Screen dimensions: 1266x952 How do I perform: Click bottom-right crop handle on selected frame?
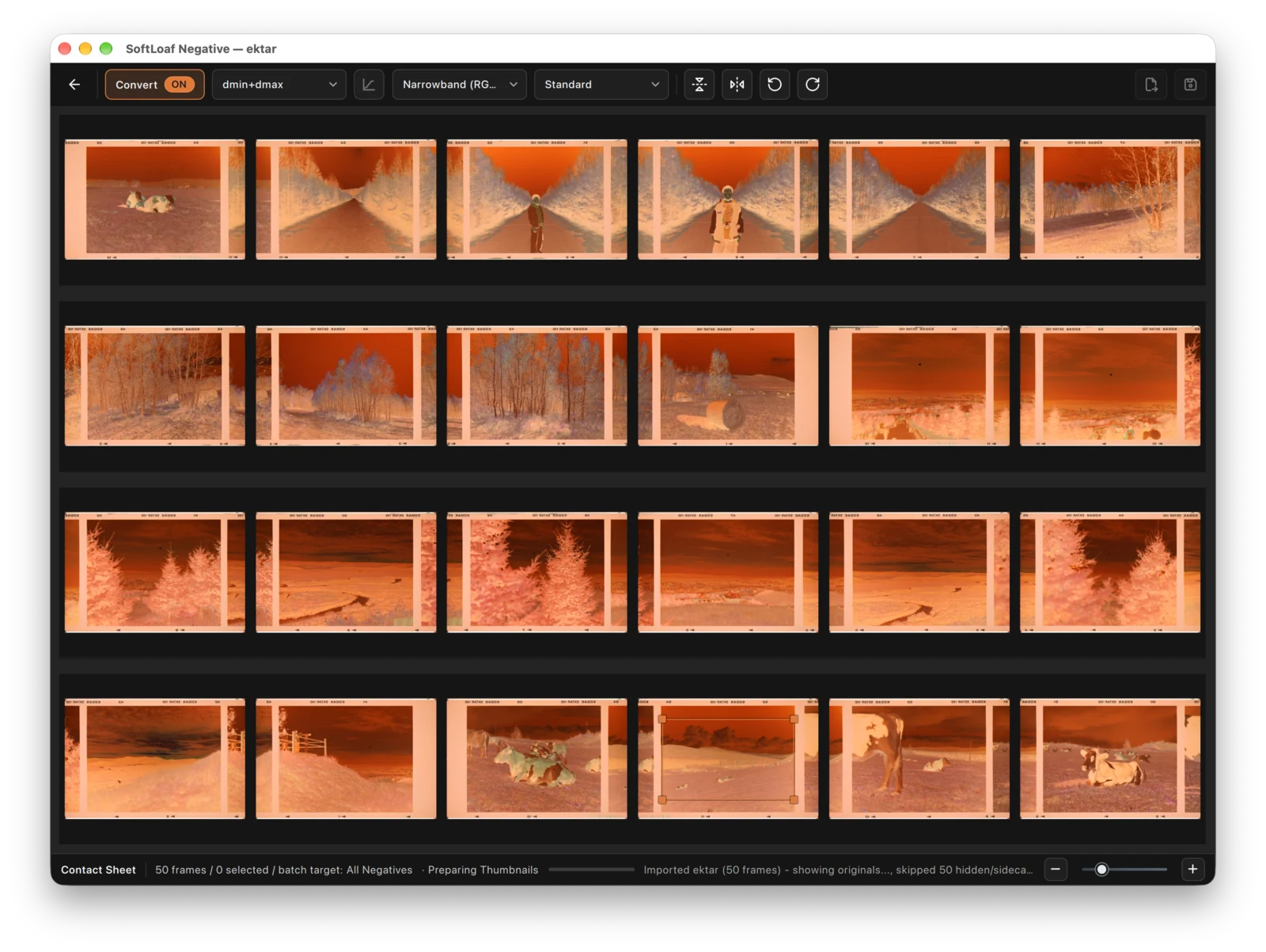pos(794,800)
